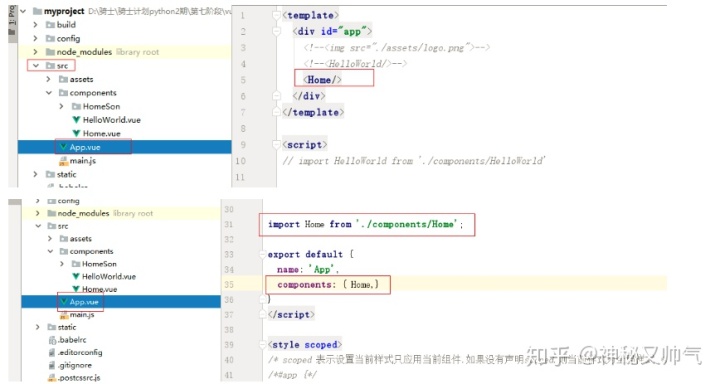The height and width of the screenshot is (384, 720).
Task: Expand the build folder arrow
Action: [x=35, y=25]
